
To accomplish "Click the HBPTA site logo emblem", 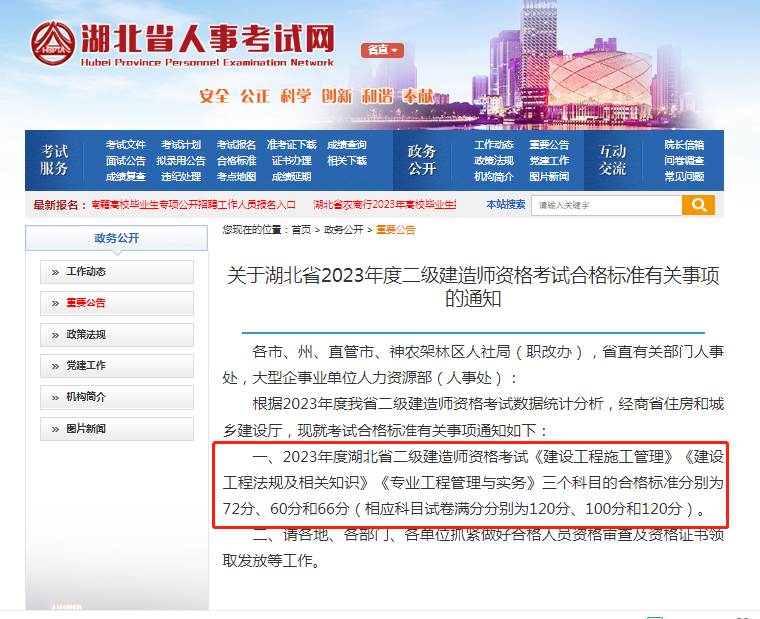I will coord(53,44).
